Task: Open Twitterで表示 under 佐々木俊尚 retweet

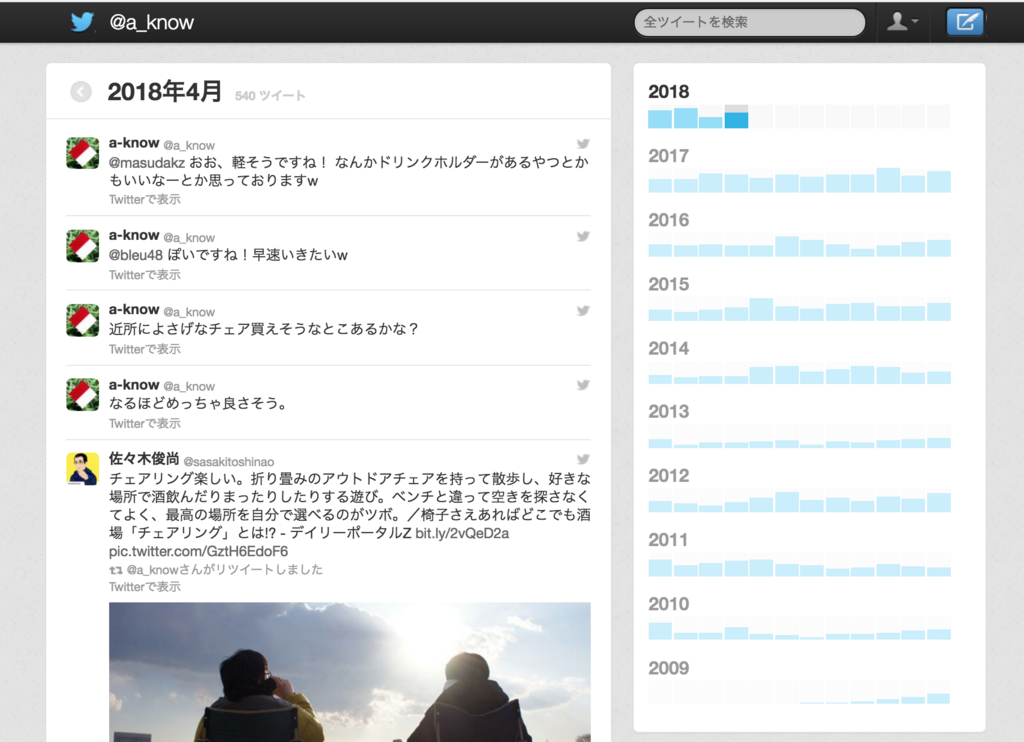Action: coord(145,587)
